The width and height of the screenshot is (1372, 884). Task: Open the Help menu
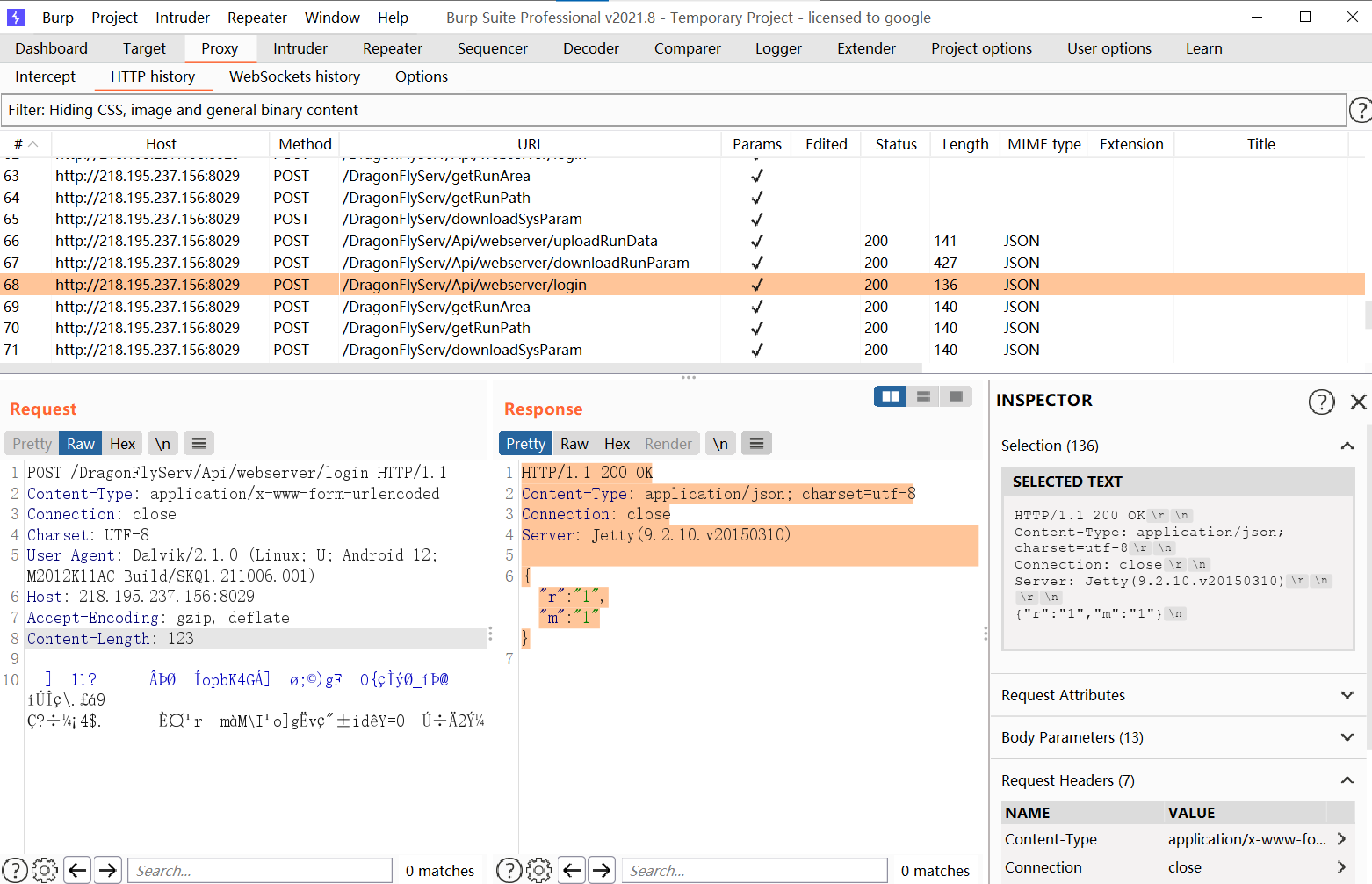coord(393,18)
